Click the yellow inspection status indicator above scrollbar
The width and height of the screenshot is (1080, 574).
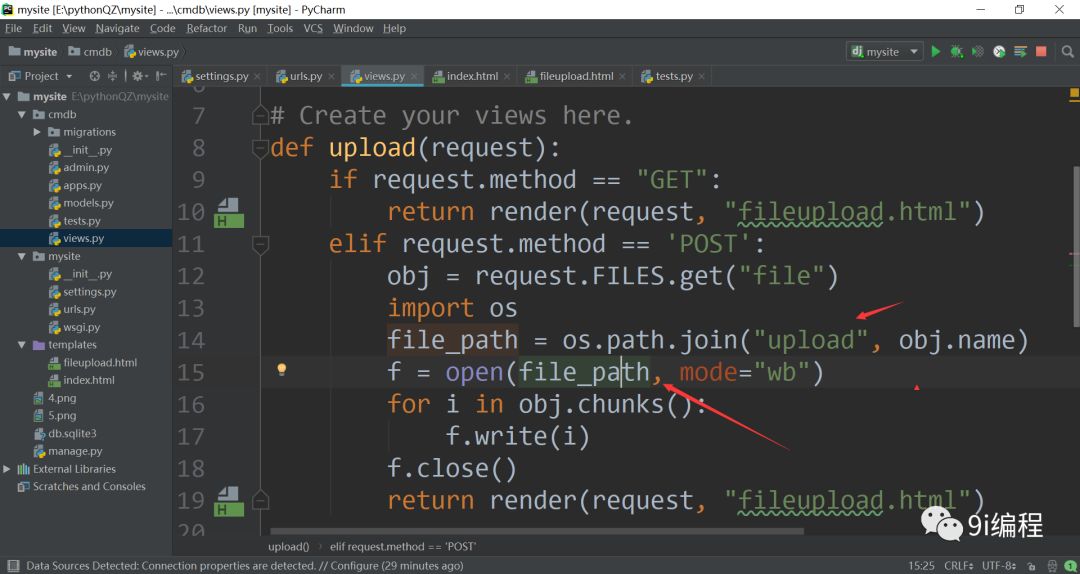pos(1074,94)
